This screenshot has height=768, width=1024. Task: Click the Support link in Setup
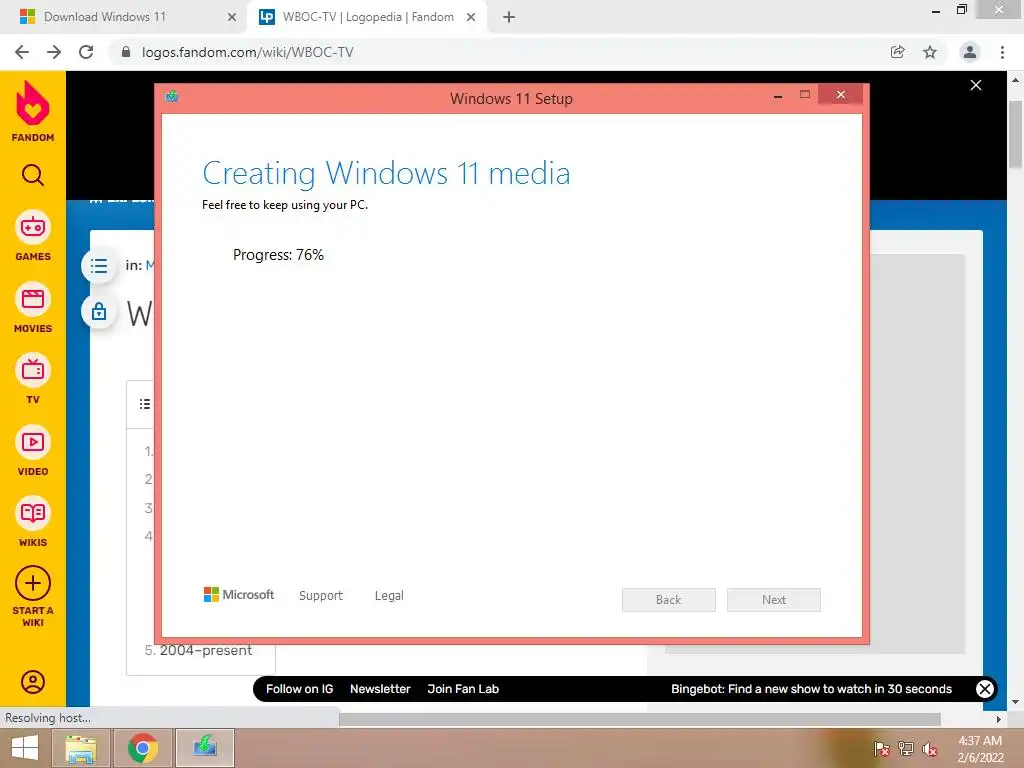click(321, 596)
